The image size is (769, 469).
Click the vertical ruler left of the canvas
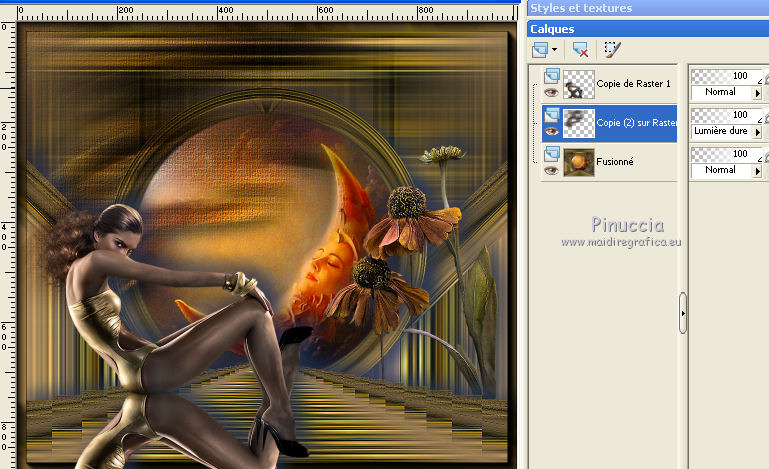click(8, 245)
